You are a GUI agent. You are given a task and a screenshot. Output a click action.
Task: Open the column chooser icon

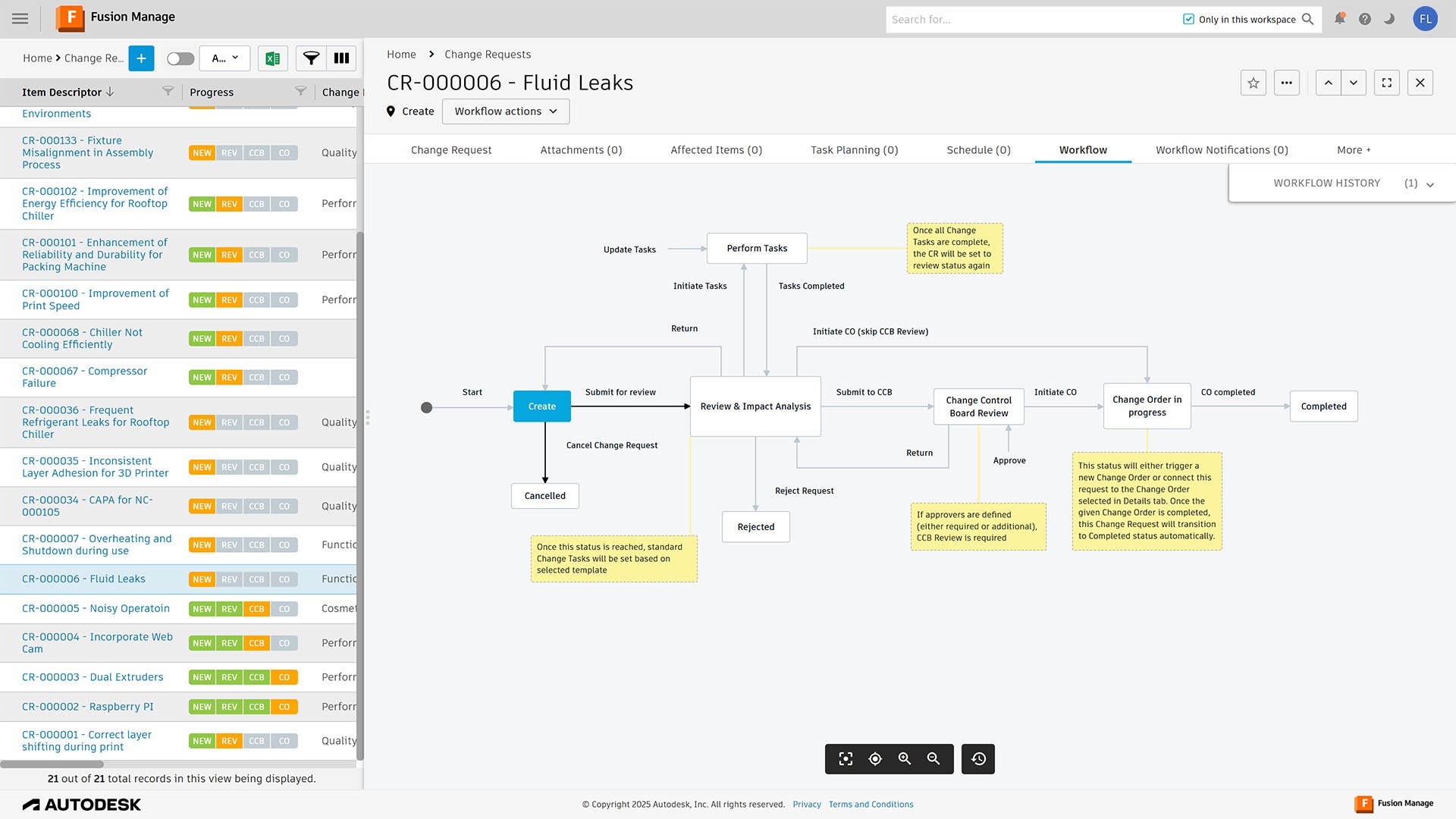[x=342, y=58]
